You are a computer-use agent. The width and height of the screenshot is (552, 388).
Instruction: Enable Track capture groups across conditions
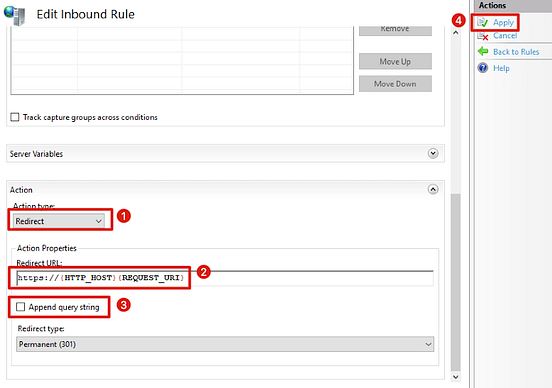15,117
